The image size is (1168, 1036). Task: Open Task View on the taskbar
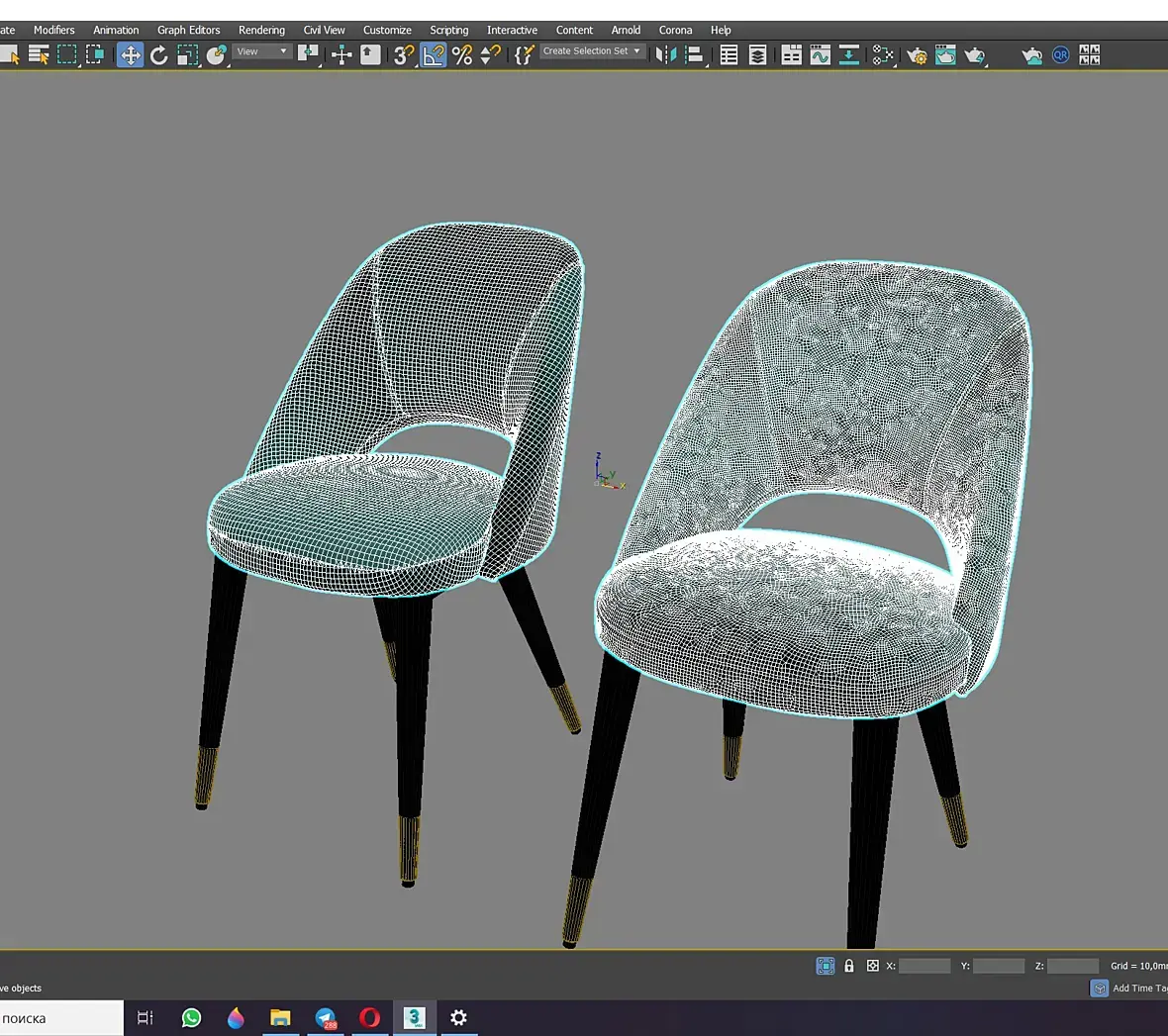click(x=146, y=1017)
